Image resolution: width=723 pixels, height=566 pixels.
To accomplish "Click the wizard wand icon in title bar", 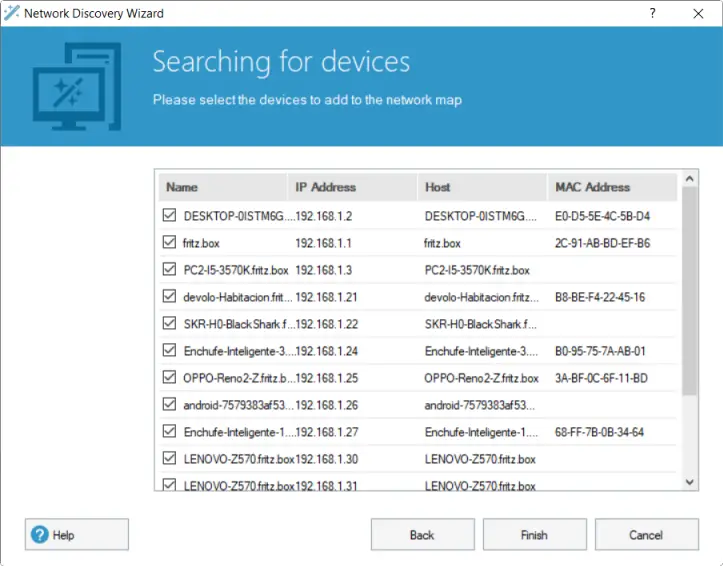I will (x=12, y=14).
